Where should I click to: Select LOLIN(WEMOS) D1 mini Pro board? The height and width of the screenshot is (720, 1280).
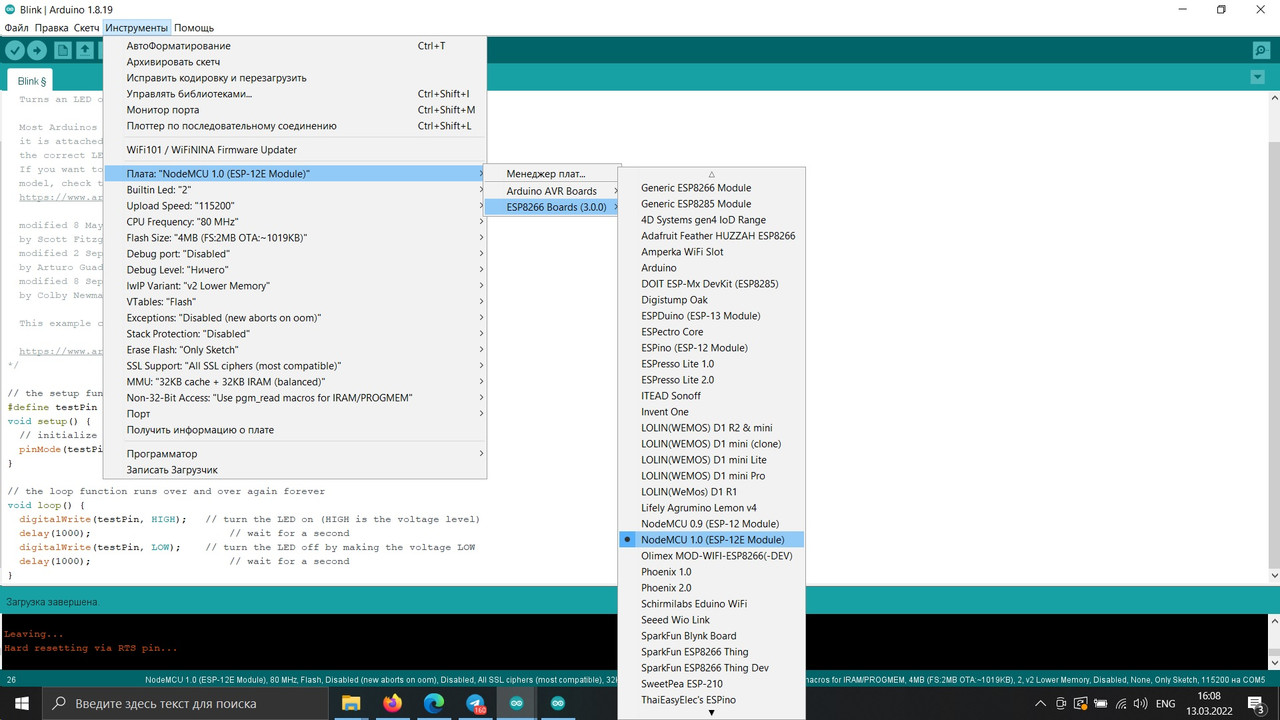click(711, 476)
